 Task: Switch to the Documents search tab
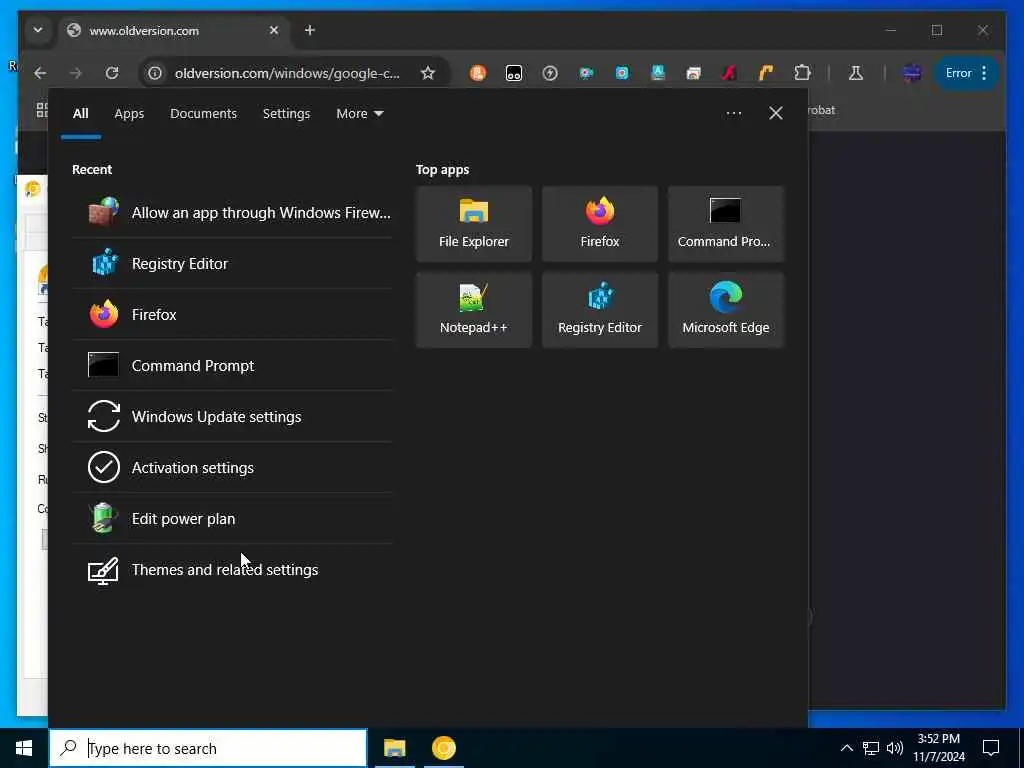tap(203, 114)
